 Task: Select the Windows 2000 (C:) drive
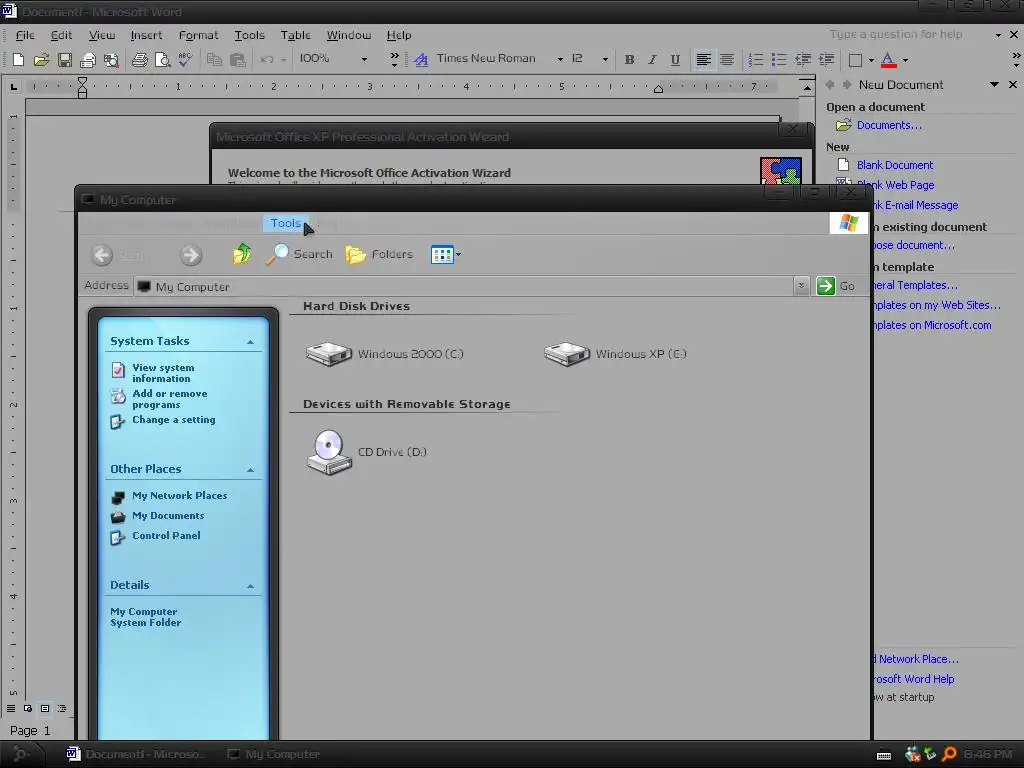[x=385, y=354]
